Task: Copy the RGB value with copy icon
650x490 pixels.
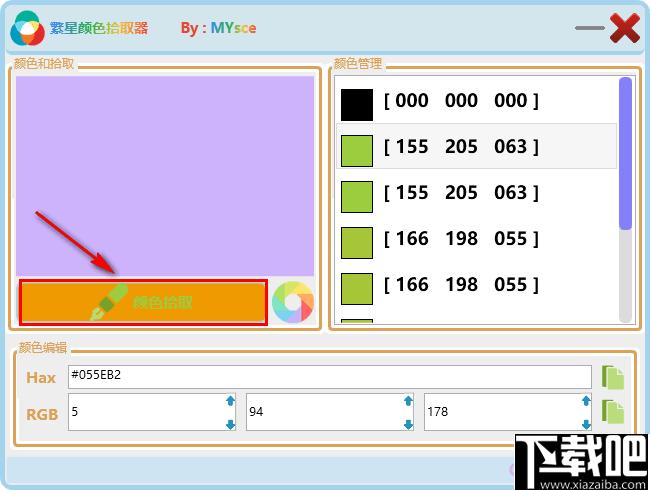Action: coord(613,412)
